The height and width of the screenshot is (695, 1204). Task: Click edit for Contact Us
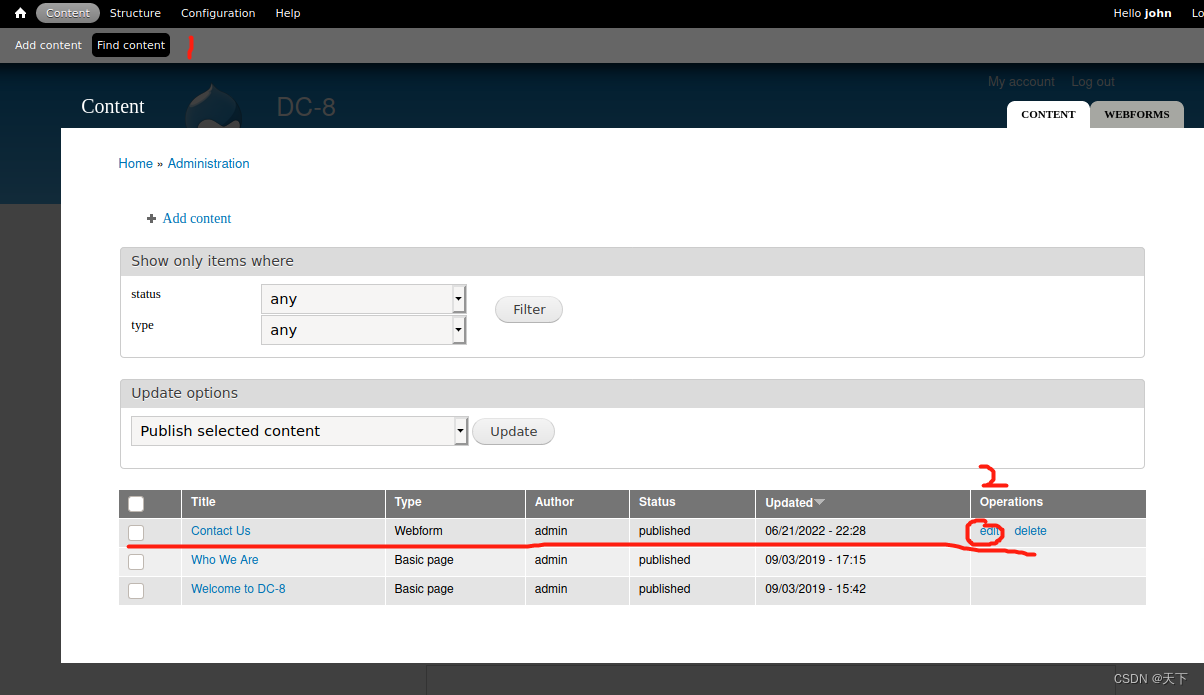coord(989,531)
